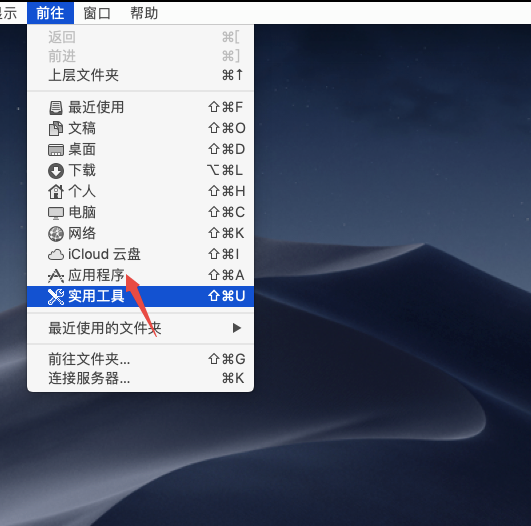Select 下载 label in menu
531x526 pixels.
coord(82,170)
